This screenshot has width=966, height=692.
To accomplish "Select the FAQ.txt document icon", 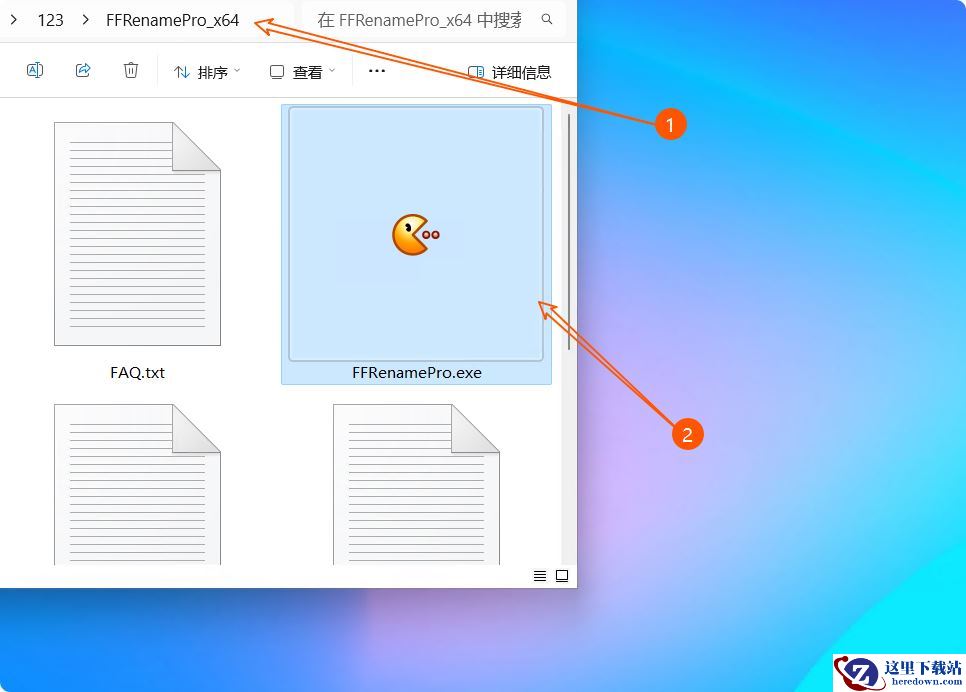I will click(137, 234).
